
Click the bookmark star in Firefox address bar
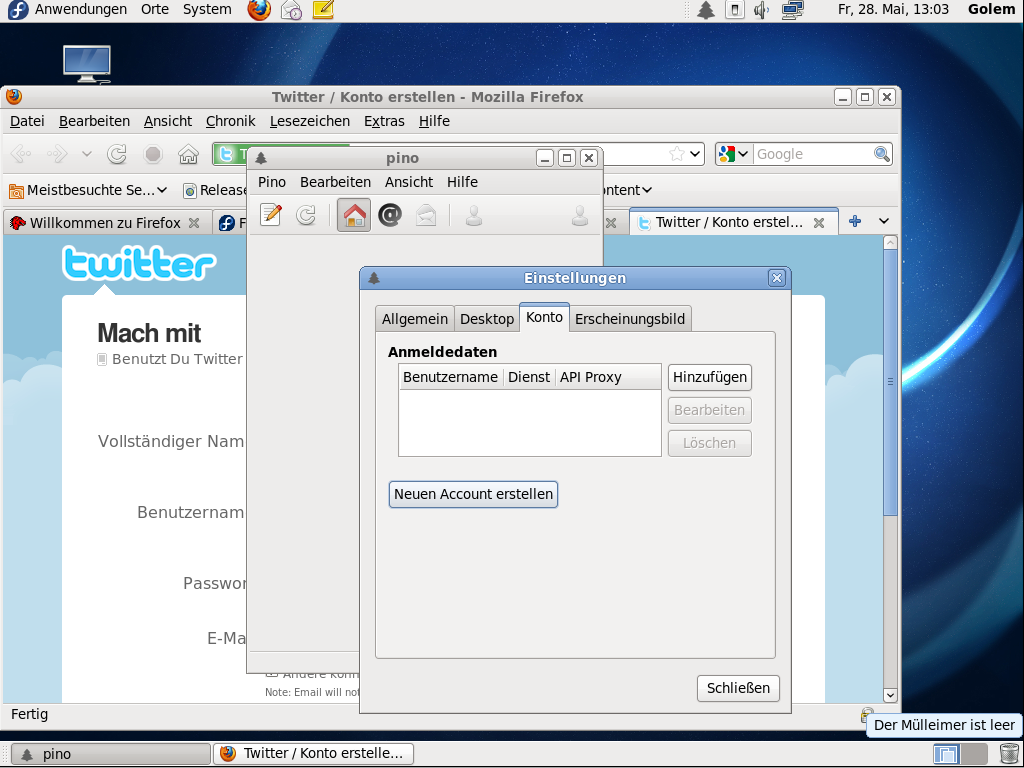coord(677,154)
